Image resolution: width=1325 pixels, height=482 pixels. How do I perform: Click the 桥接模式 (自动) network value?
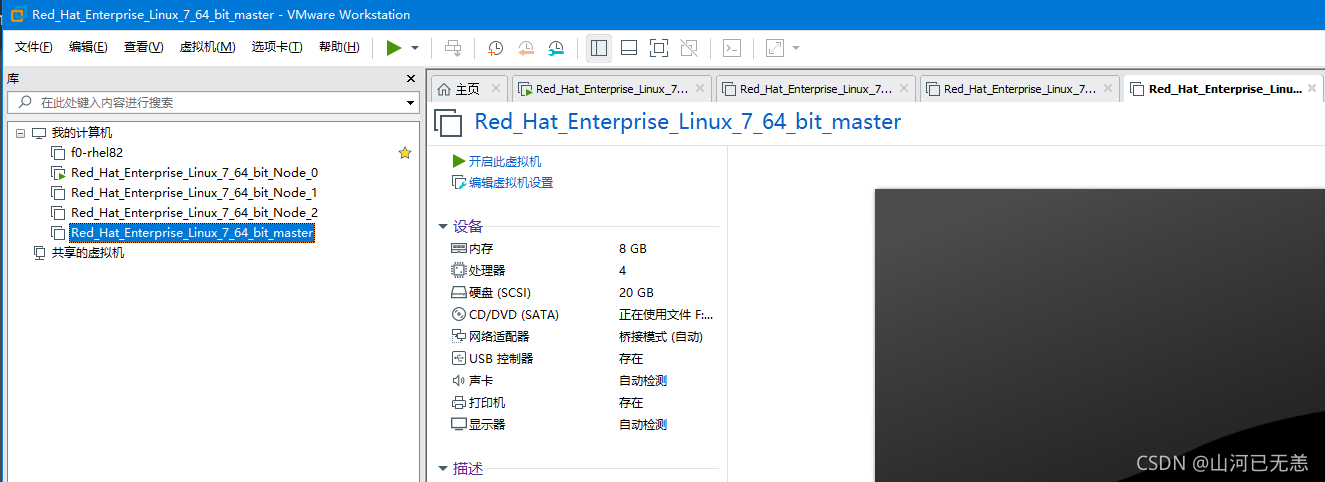point(661,337)
